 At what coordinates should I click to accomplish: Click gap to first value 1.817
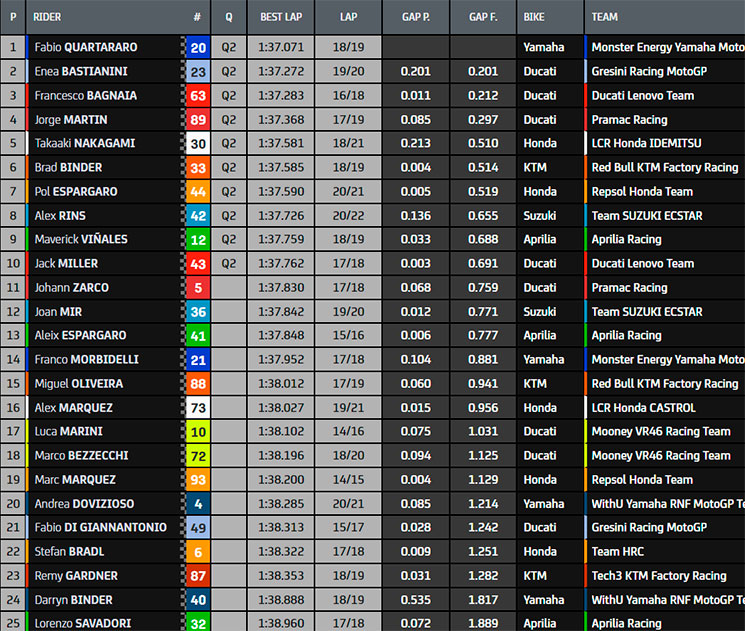tap(483, 600)
